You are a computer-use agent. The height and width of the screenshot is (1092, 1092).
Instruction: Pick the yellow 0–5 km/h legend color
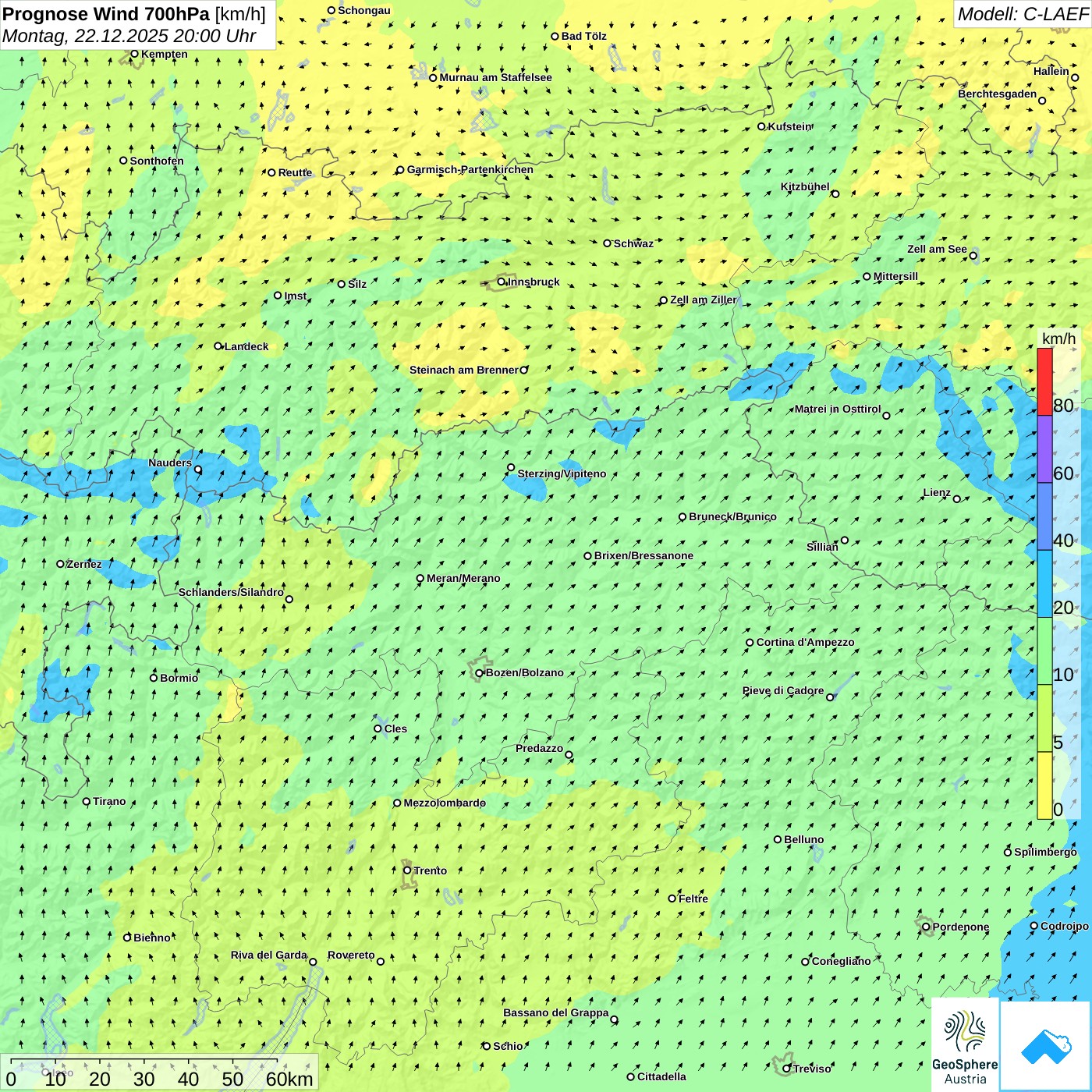(1044, 785)
